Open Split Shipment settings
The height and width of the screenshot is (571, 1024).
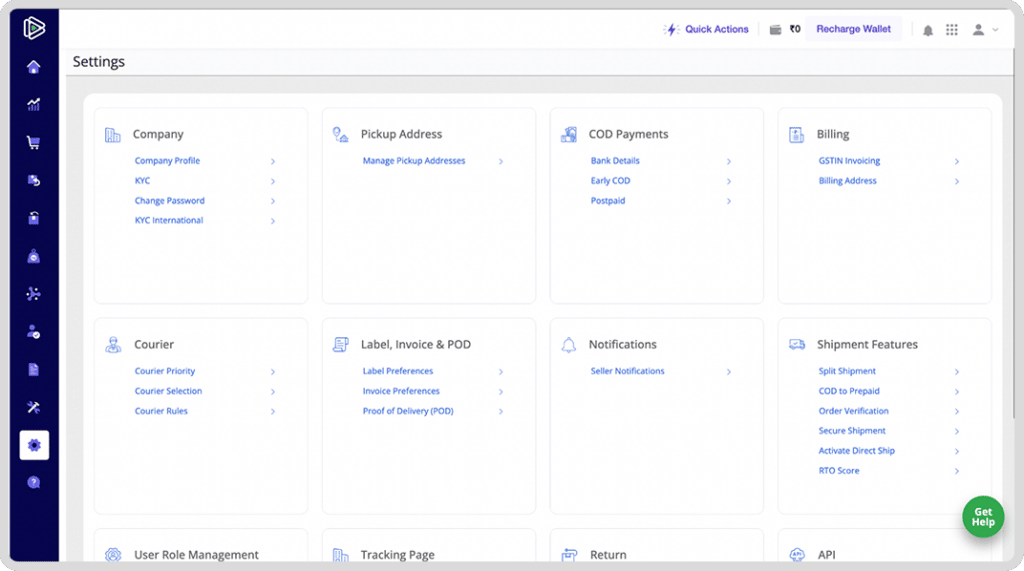click(x=847, y=371)
